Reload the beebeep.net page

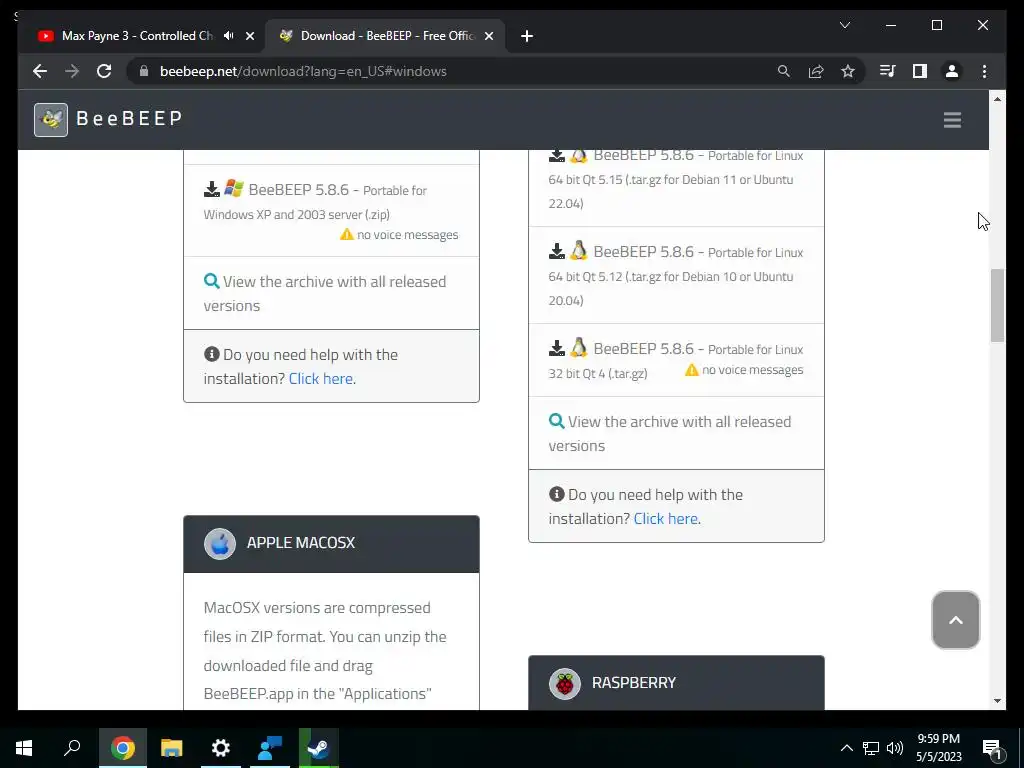coord(104,71)
